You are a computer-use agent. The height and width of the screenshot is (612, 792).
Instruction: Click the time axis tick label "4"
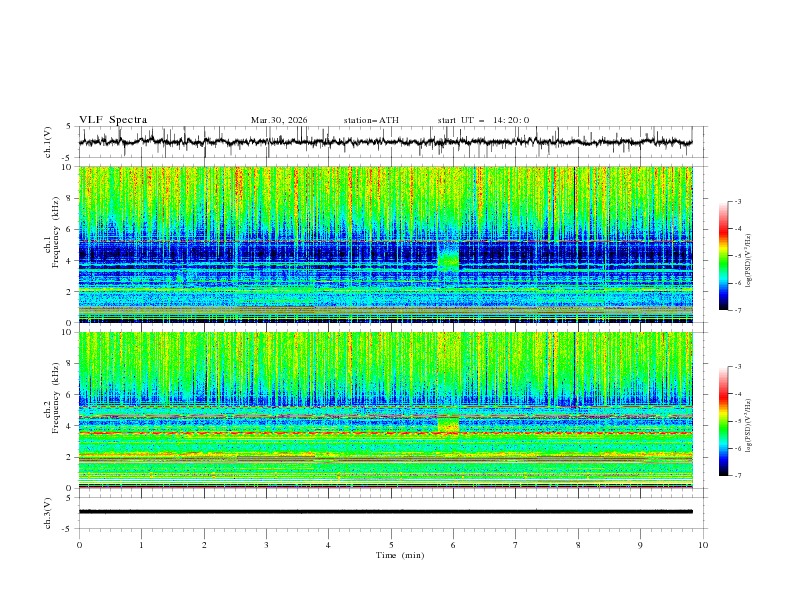tap(328, 545)
